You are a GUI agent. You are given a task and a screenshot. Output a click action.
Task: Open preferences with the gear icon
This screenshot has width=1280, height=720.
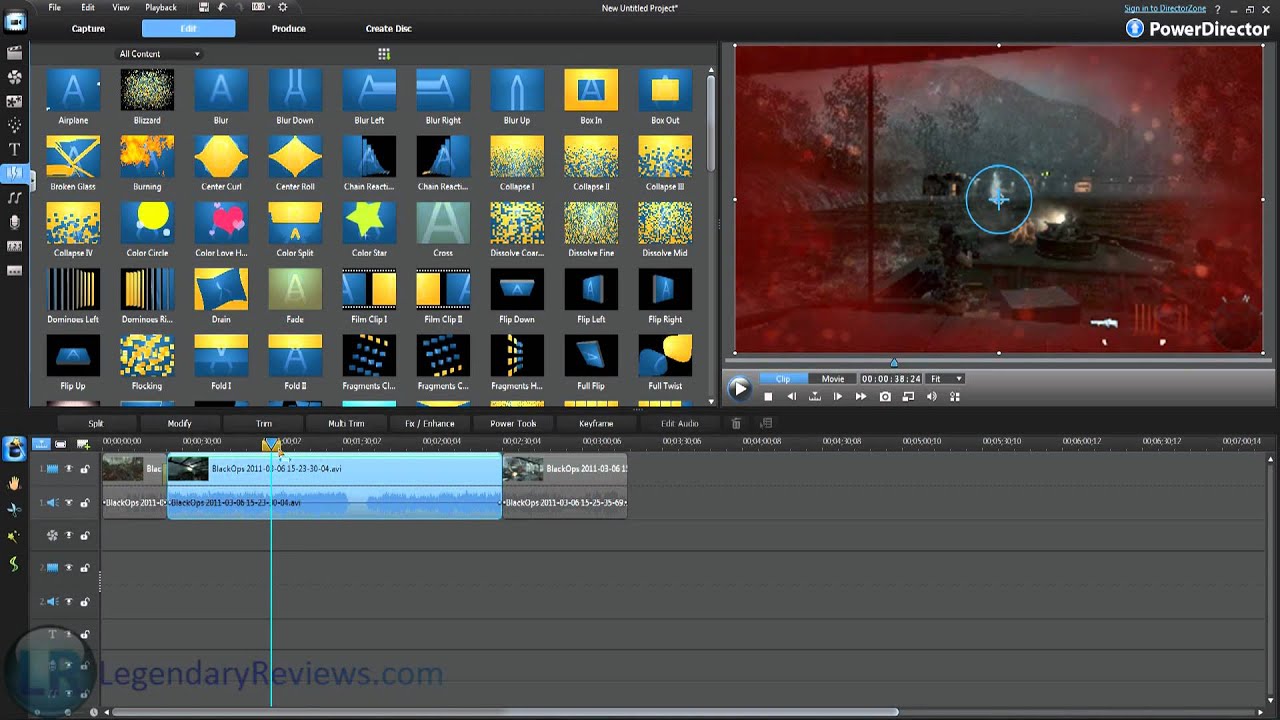point(282,7)
